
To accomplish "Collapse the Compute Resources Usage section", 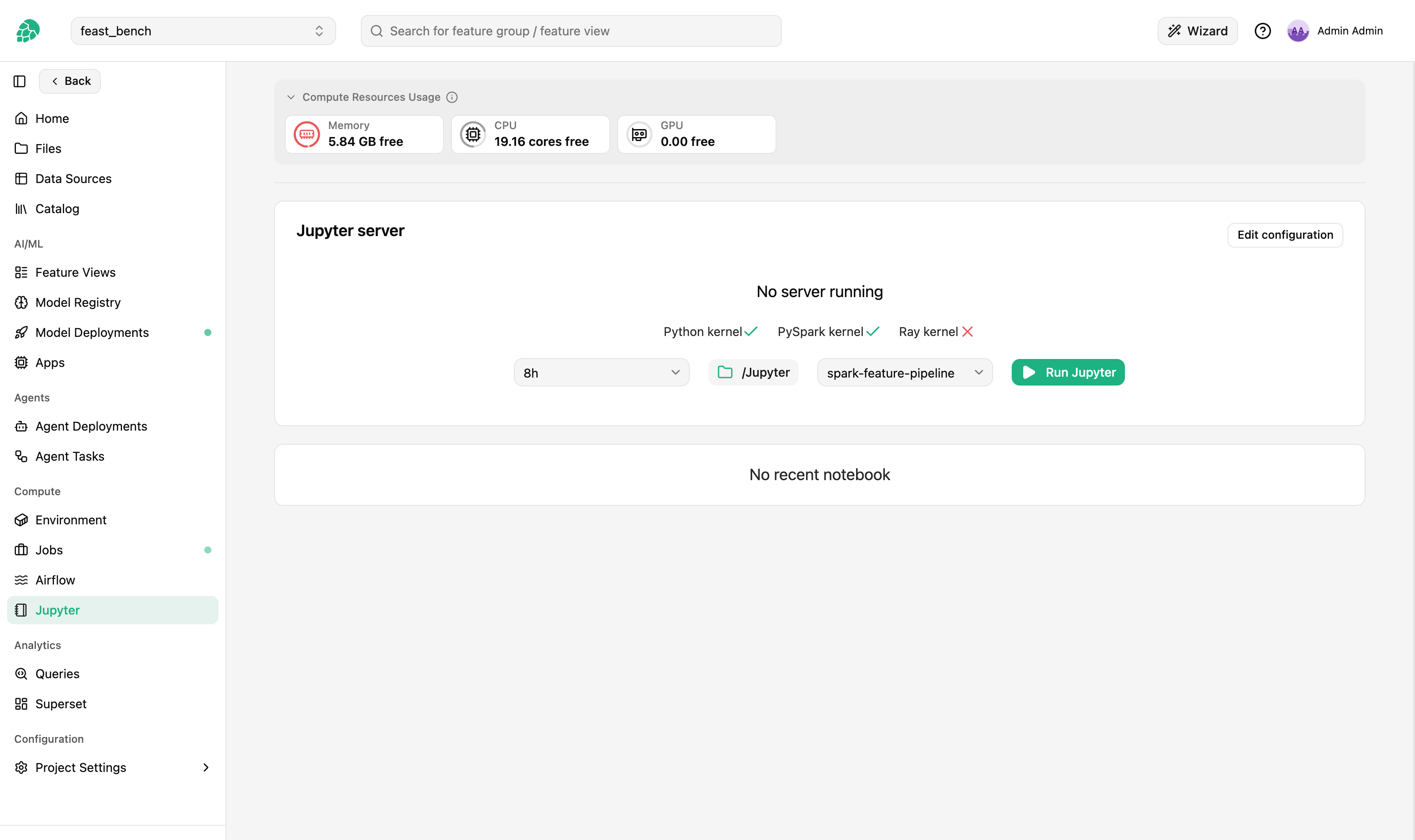I will [x=291, y=97].
